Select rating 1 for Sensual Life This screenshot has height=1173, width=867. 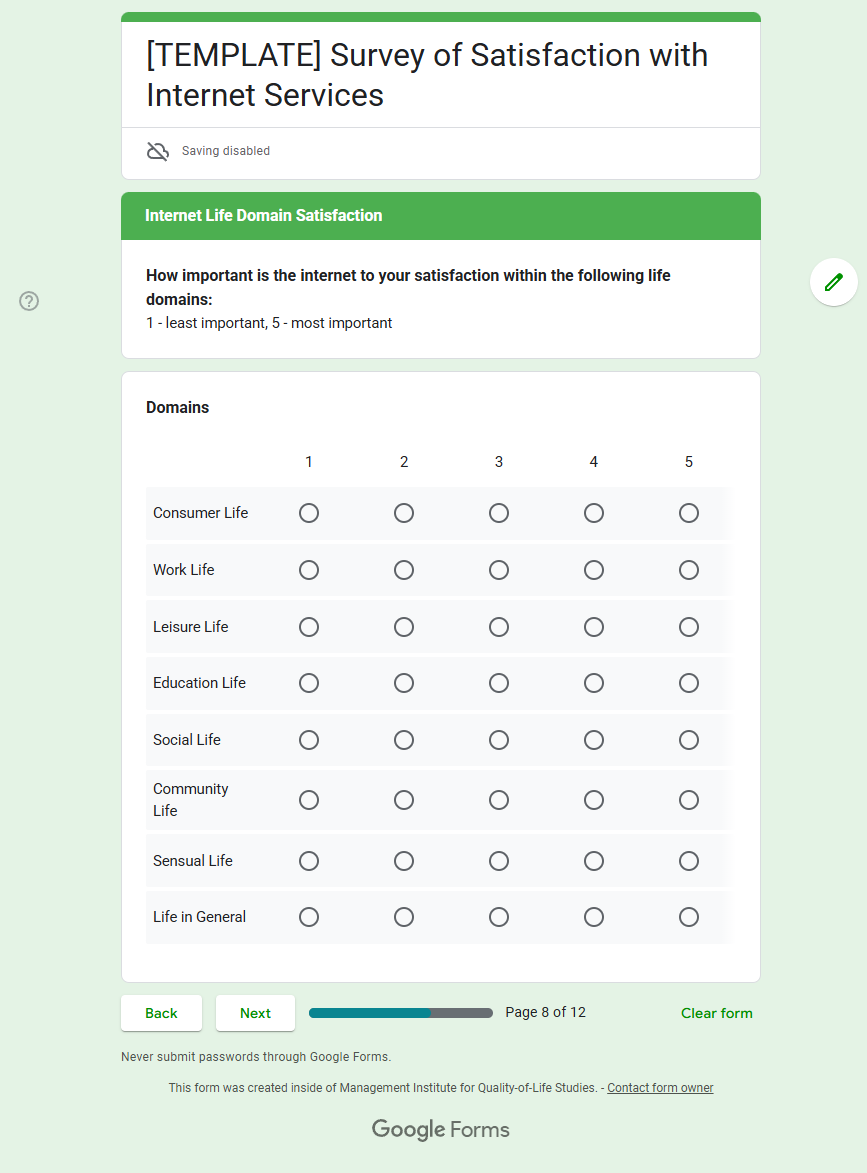click(x=309, y=861)
